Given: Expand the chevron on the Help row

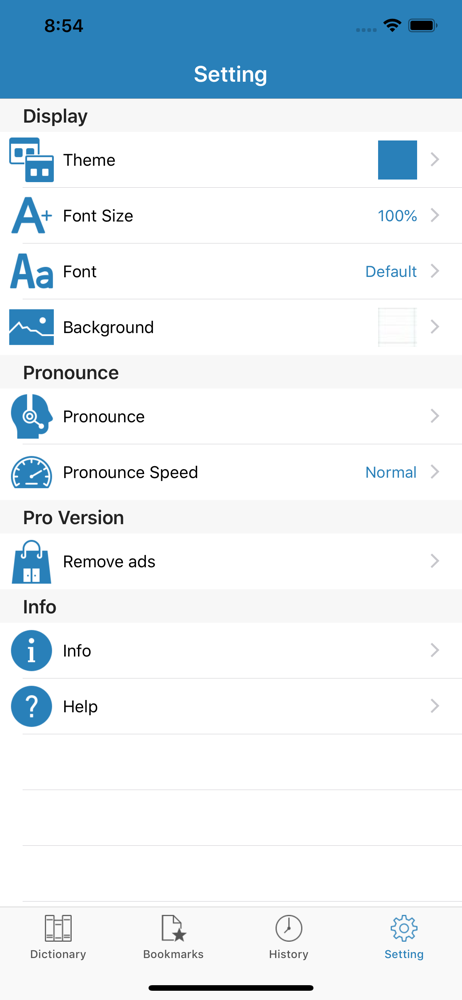Looking at the screenshot, I should click(435, 706).
